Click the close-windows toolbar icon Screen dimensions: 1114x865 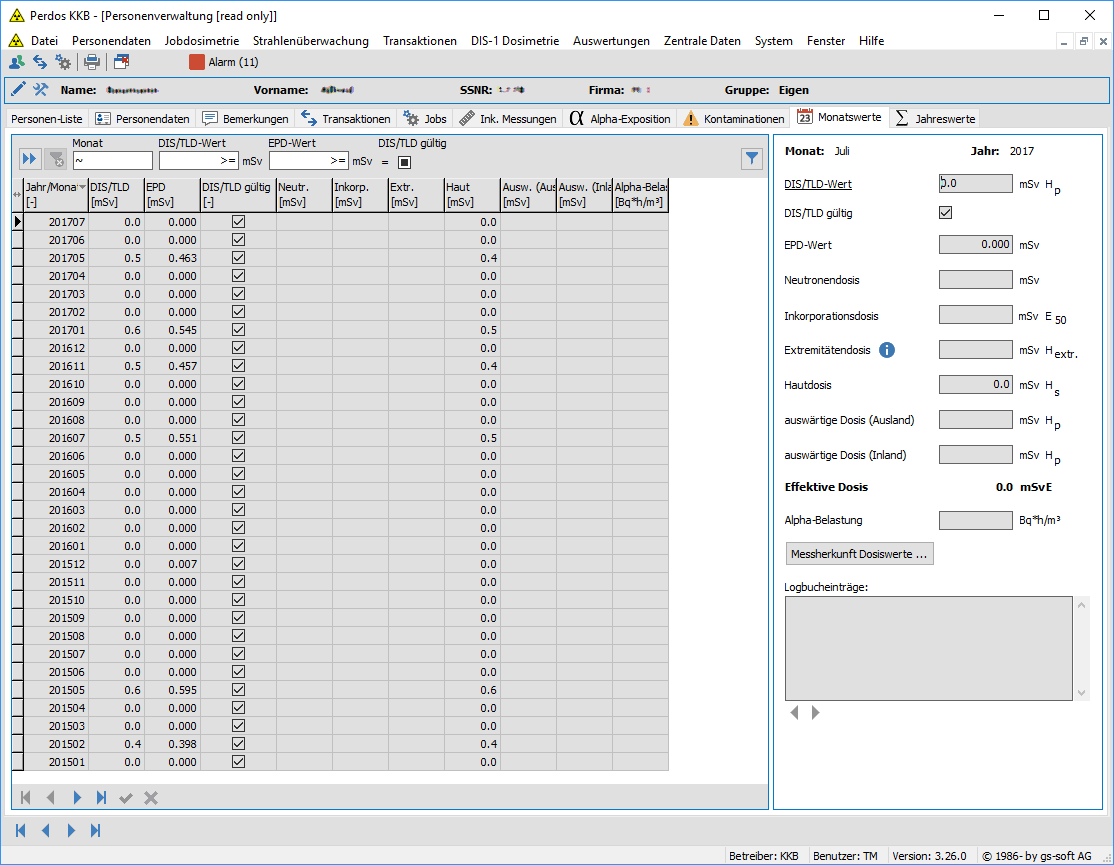(121, 62)
